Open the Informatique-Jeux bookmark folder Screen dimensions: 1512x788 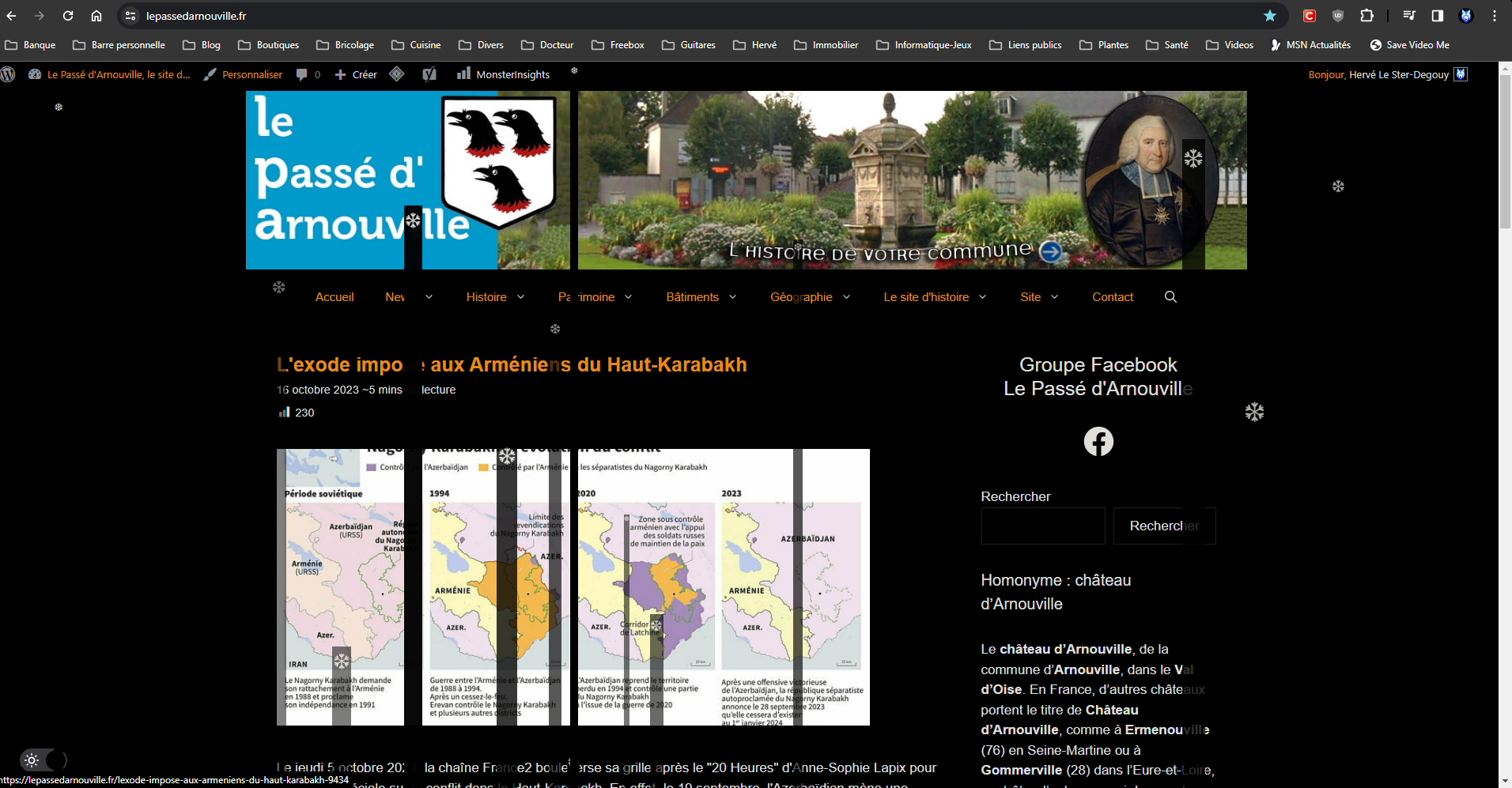tap(924, 45)
